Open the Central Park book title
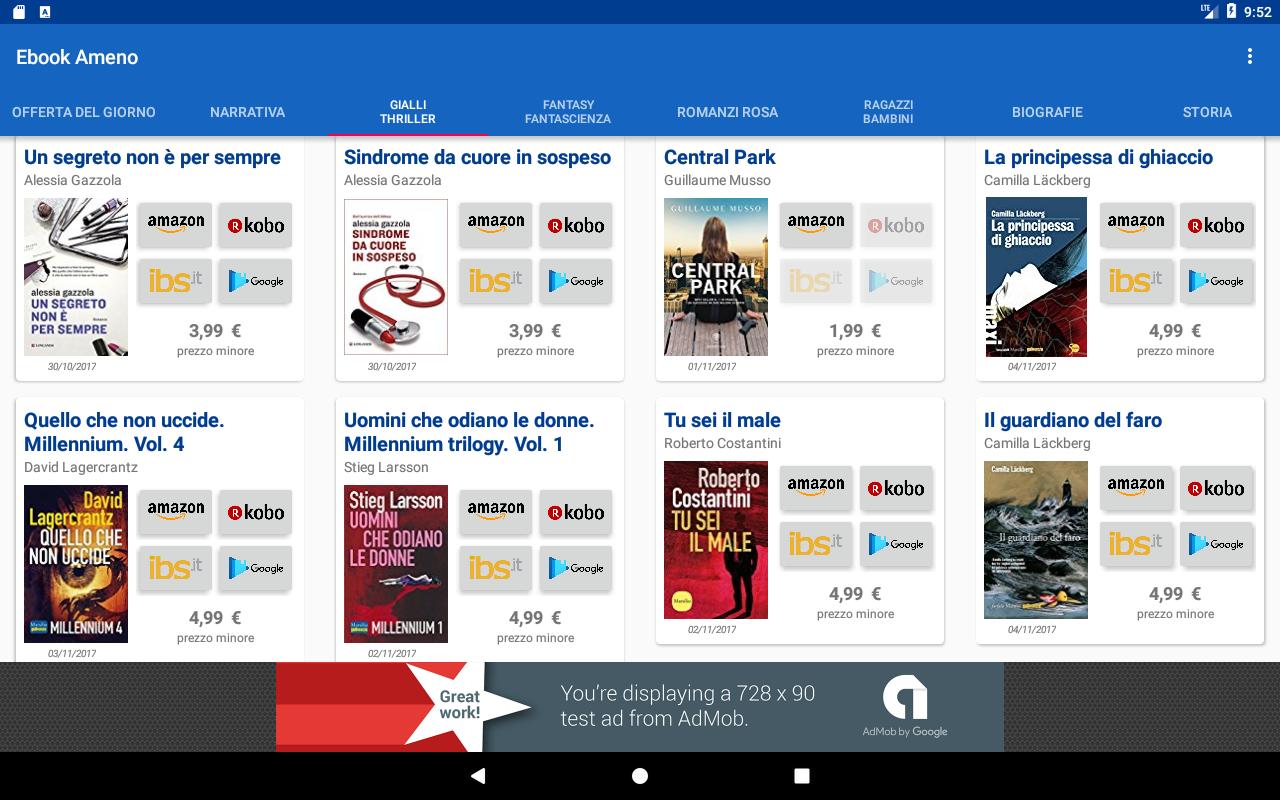This screenshot has height=800, width=1280. [x=720, y=157]
